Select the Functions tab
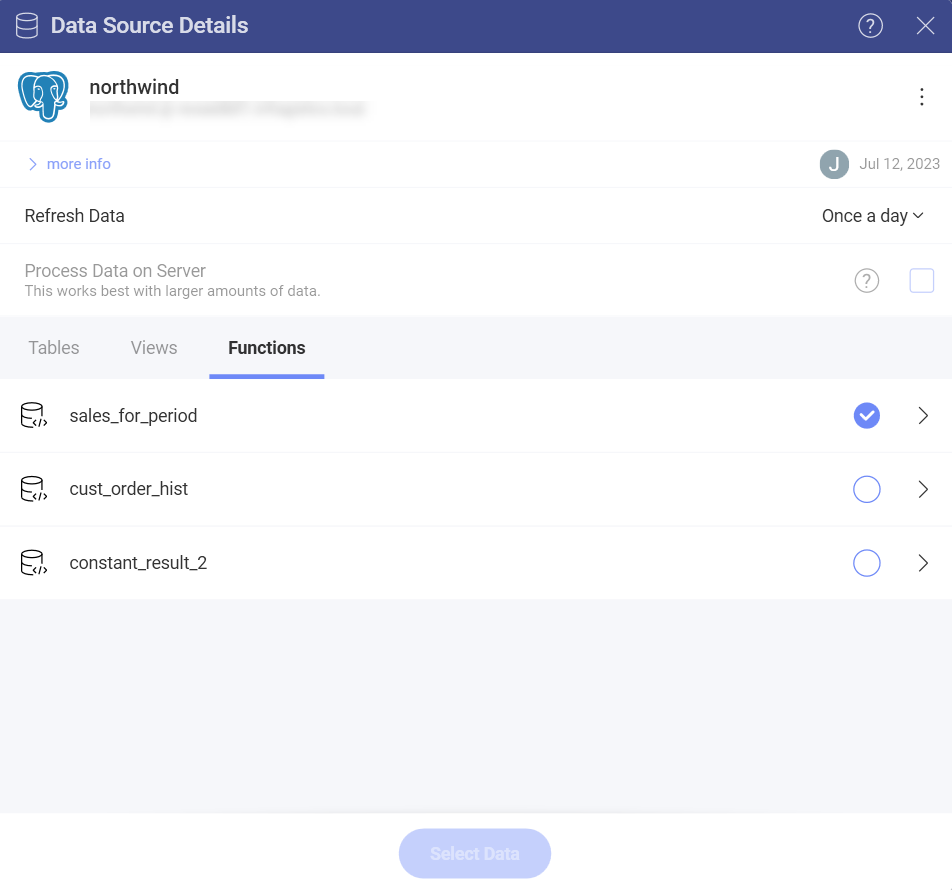This screenshot has width=952, height=890. pos(267,347)
